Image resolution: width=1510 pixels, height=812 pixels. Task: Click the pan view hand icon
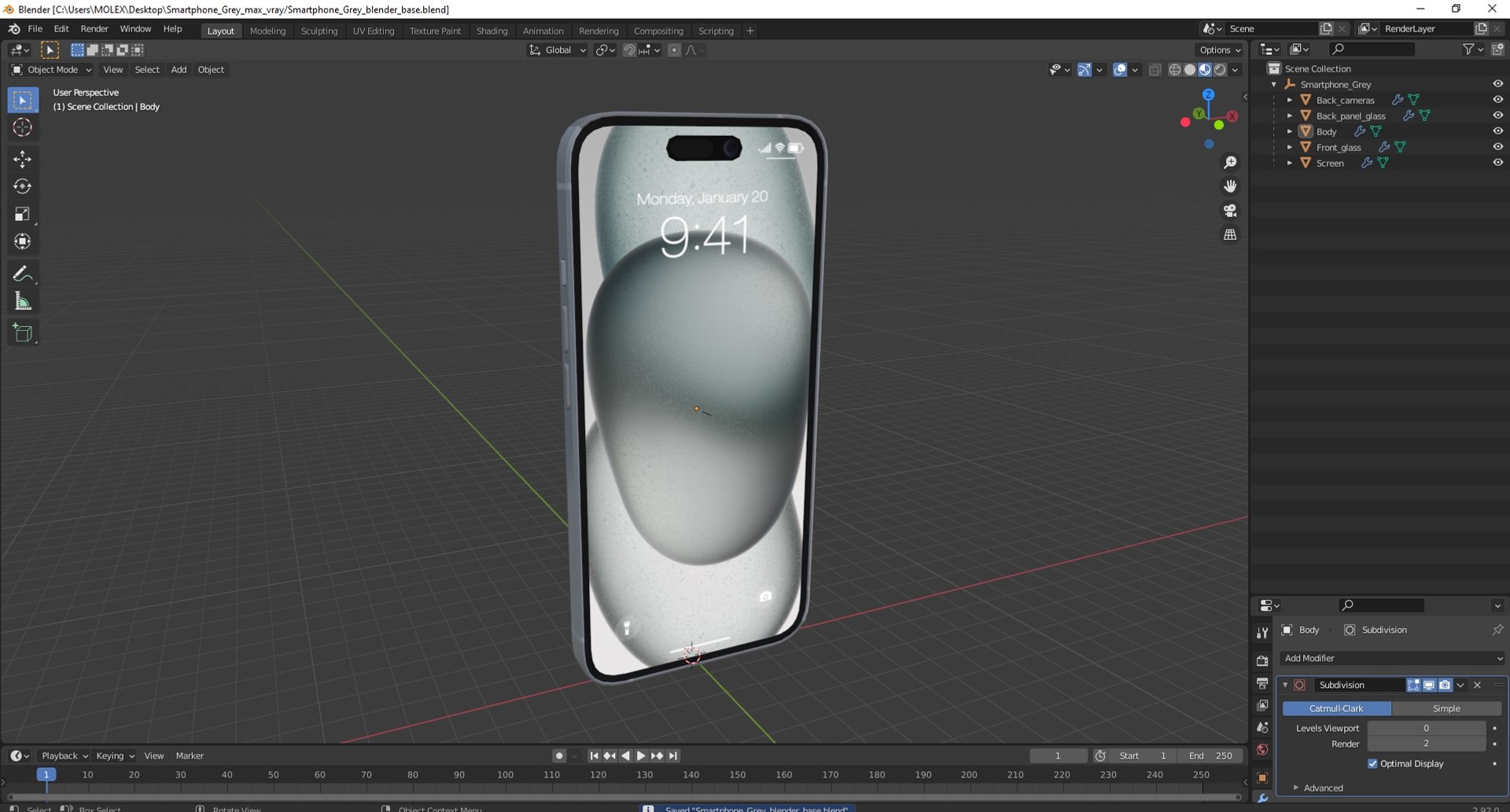point(1230,186)
